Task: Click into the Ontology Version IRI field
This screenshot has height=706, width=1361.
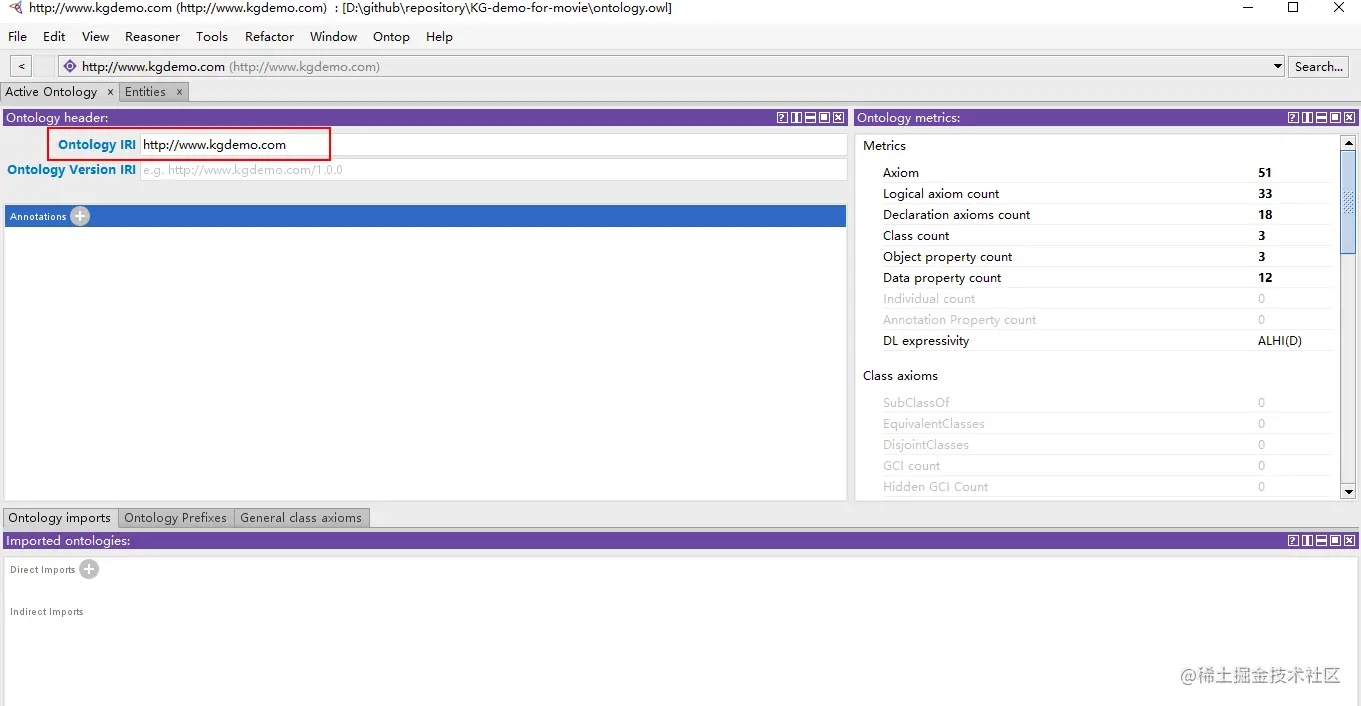Action: click(x=493, y=170)
